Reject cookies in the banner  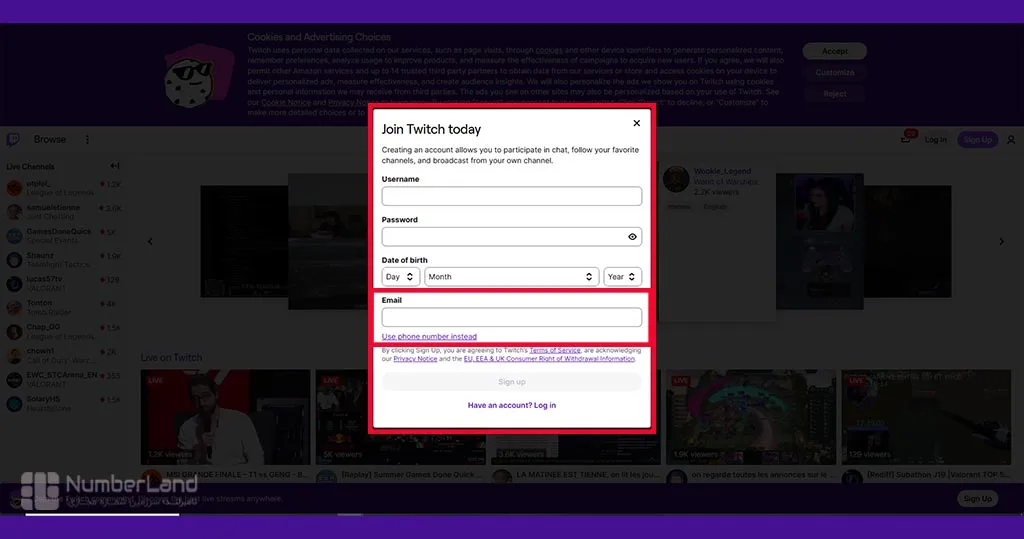[x=835, y=94]
